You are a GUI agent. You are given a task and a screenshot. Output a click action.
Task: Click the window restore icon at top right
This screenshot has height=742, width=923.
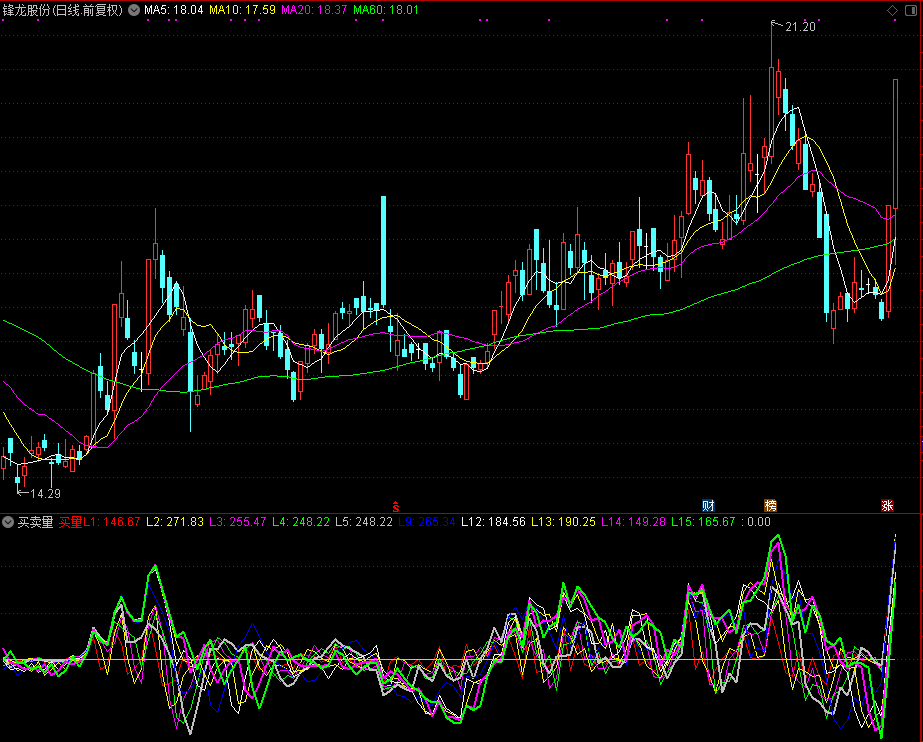click(x=911, y=10)
